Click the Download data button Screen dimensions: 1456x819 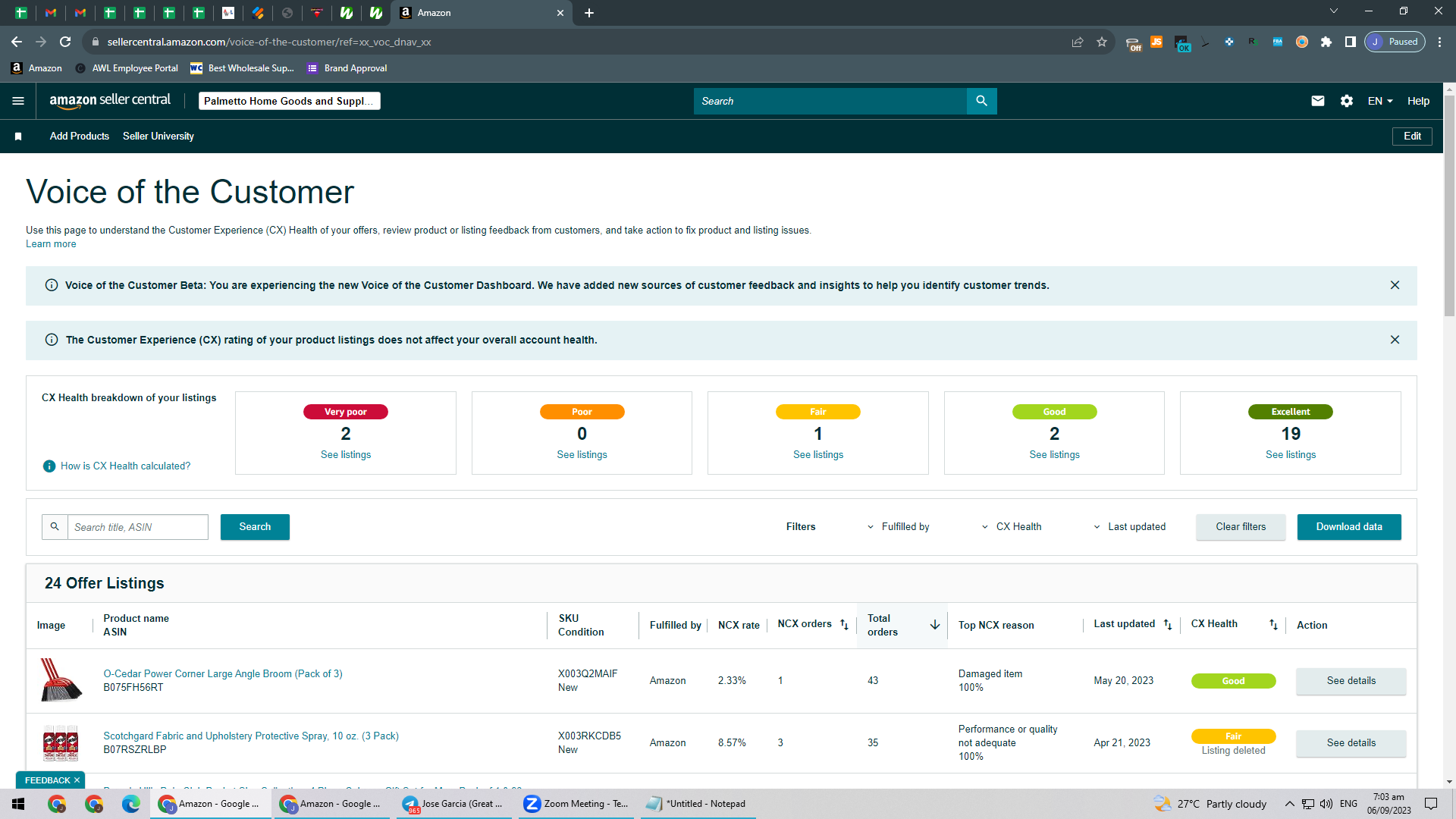pos(1349,527)
